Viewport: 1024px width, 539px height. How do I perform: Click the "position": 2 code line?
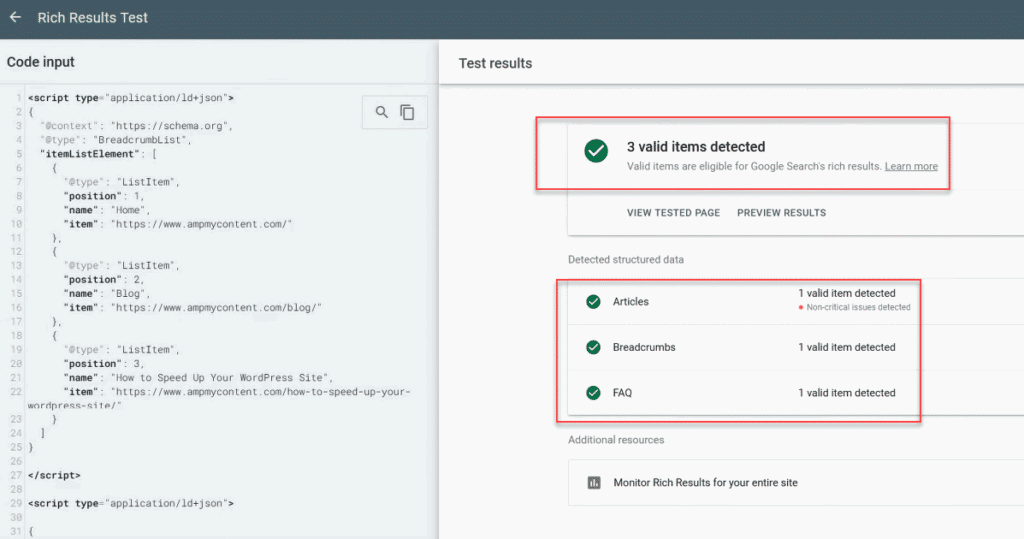[x=104, y=280]
